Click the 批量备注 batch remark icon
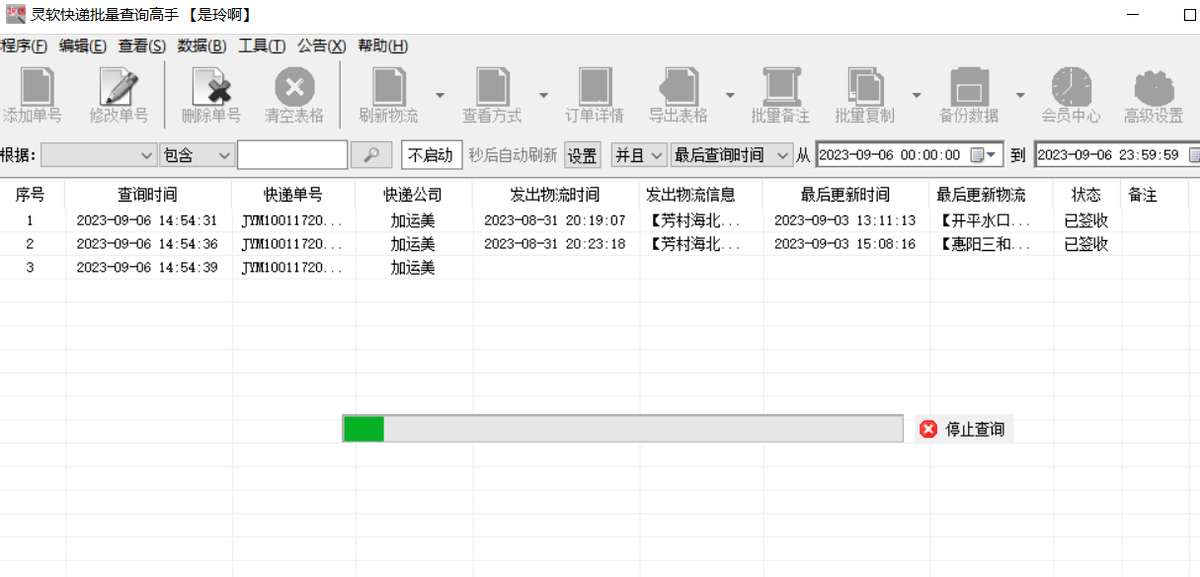Viewport: 1200px width, 577px height. (781, 86)
